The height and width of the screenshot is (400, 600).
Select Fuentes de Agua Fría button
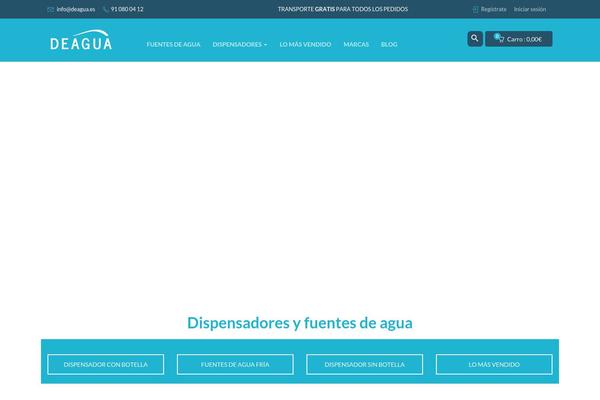coord(235,364)
